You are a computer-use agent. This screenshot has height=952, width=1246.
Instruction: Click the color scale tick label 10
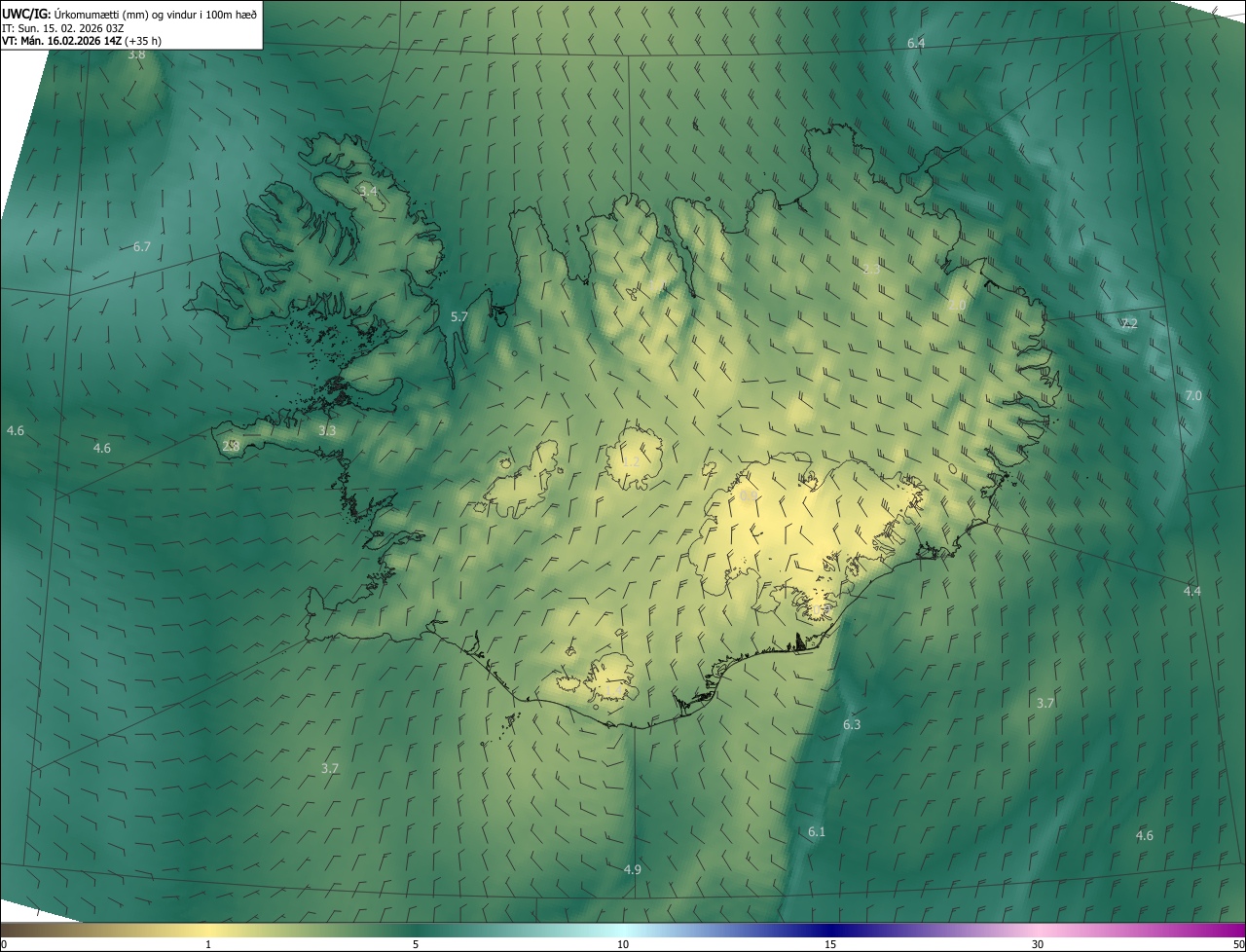(623, 944)
